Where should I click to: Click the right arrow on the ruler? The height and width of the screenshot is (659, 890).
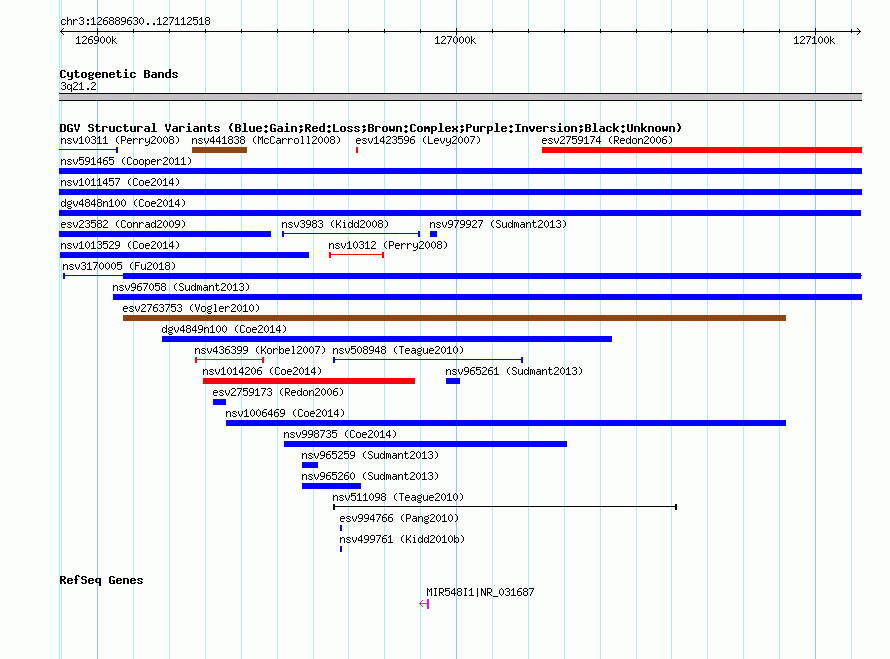click(858, 31)
